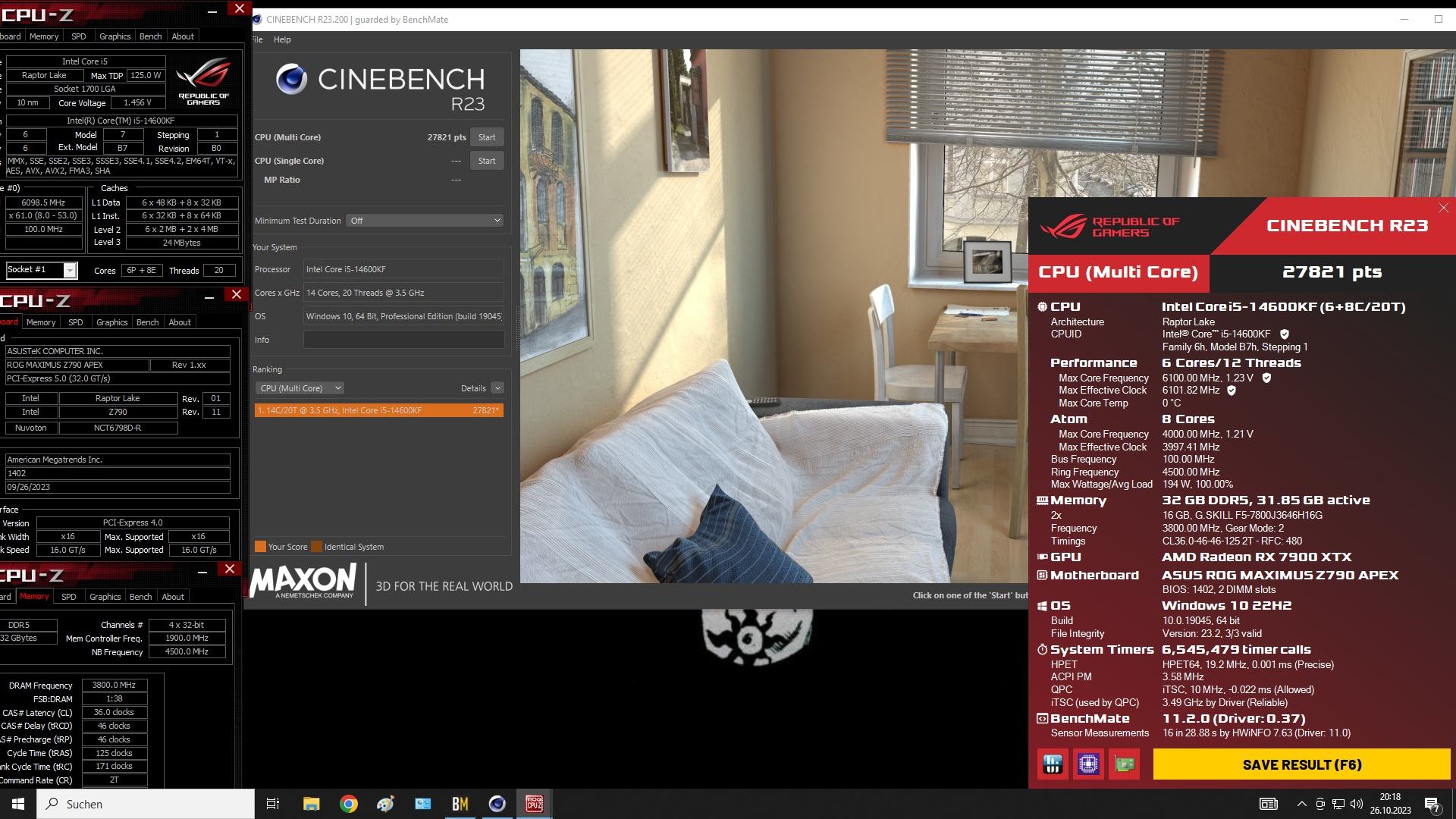Open network status in system tray

(1338, 804)
